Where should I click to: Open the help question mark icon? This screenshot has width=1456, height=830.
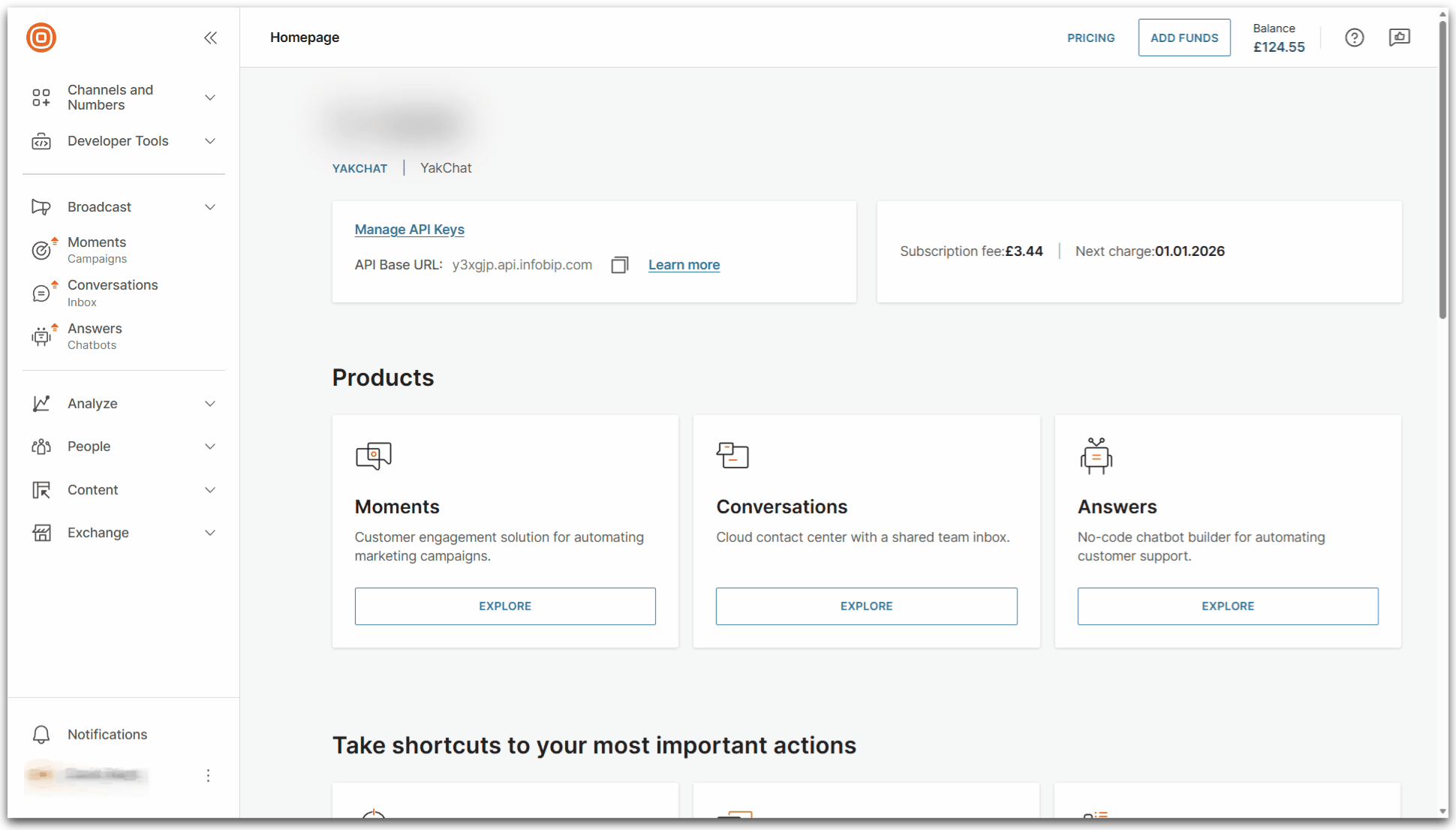coord(1354,38)
